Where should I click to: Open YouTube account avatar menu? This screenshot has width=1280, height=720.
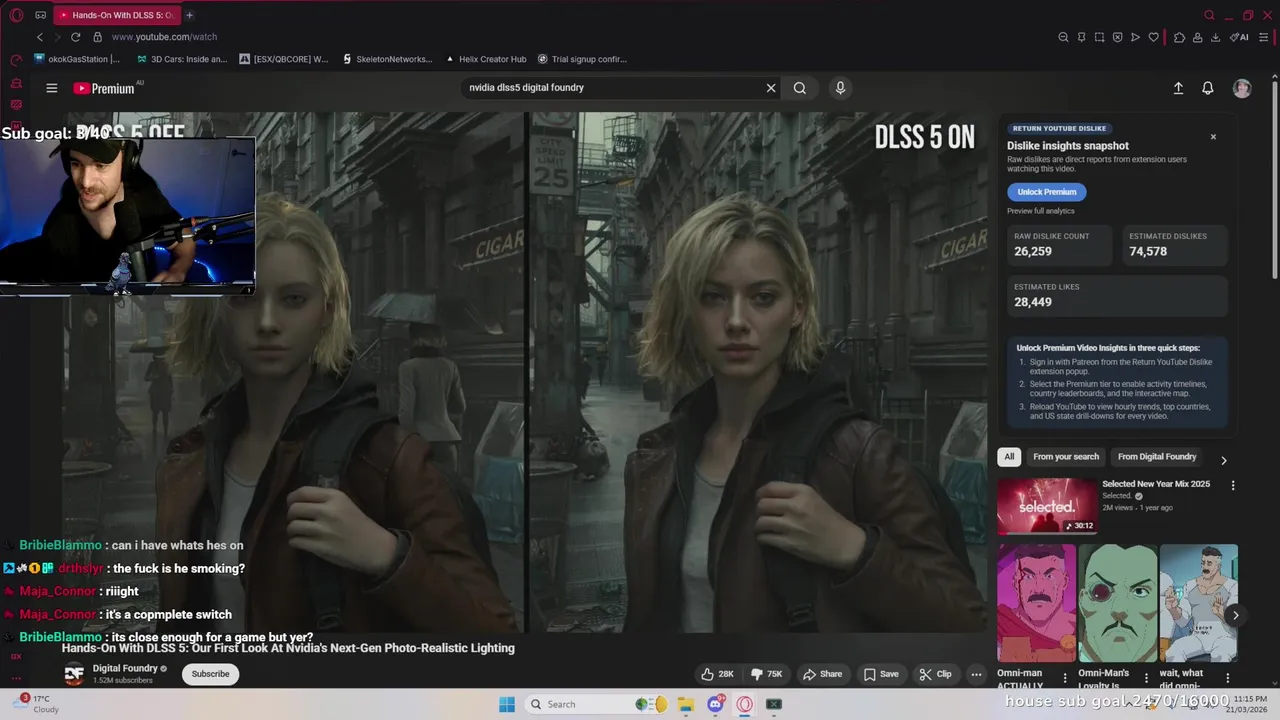1242,88
